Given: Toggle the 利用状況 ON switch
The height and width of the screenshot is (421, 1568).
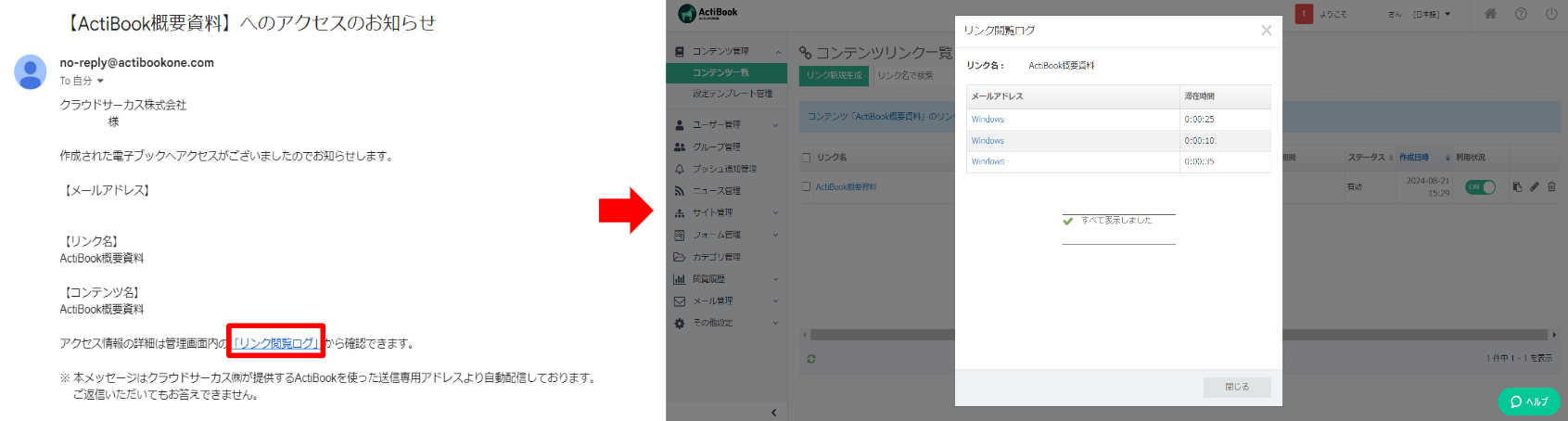Looking at the screenshot, I should coord(1481,187).
